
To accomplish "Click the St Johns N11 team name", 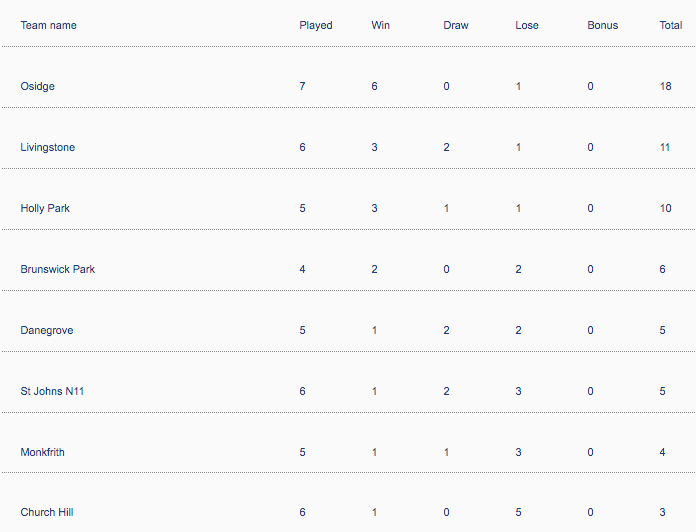I will [52, 391].
